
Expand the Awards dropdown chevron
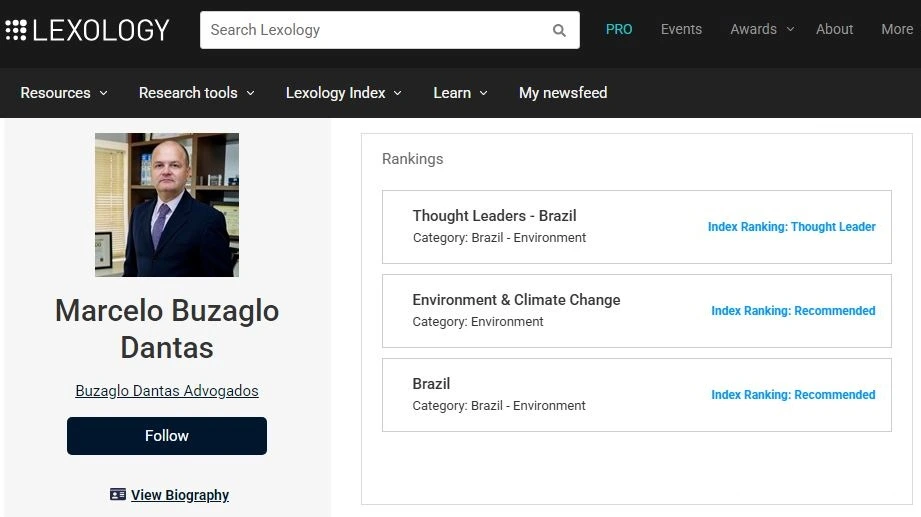click(x=791, y=29)
